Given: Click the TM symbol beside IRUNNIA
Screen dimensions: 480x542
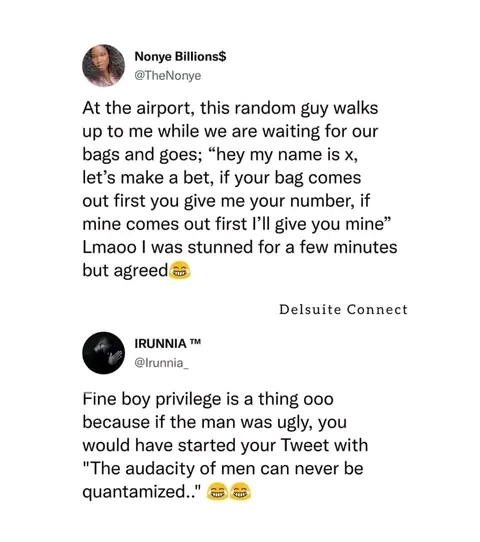Looking at the screenshot, I should (x=195, y=342).
